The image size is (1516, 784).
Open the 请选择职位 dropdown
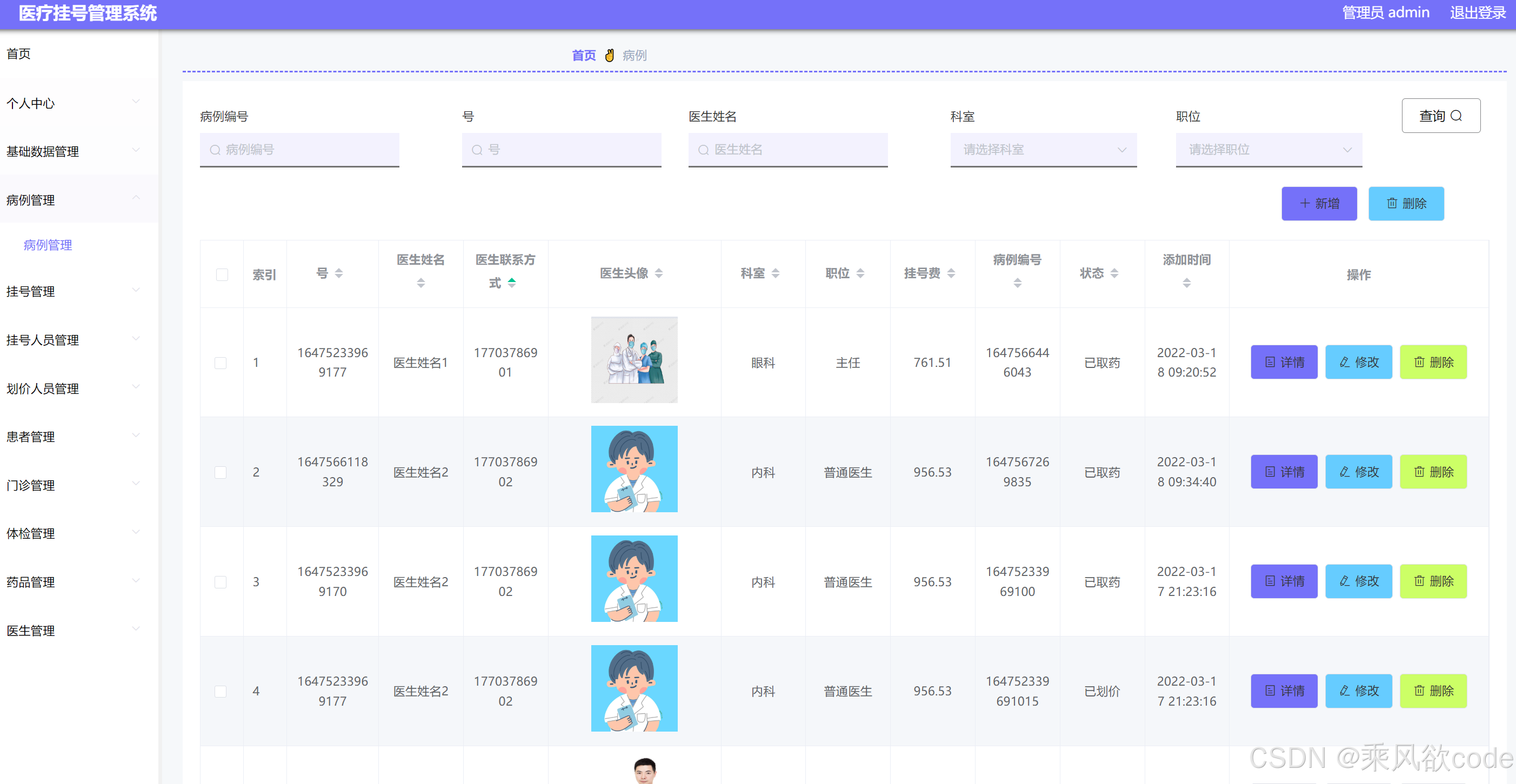coord(1268,150)
